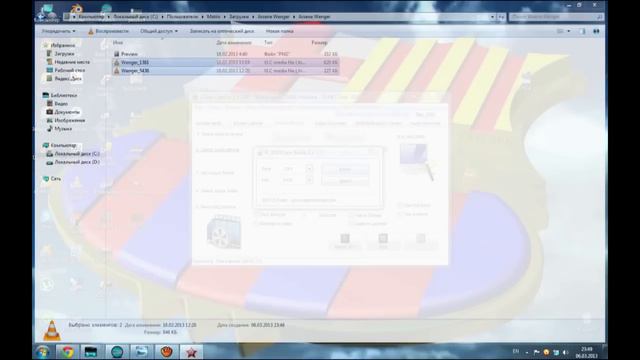Screen dimensions: 640x360
Task: Open the Windows Start button
Action: [x=42, y=352]
